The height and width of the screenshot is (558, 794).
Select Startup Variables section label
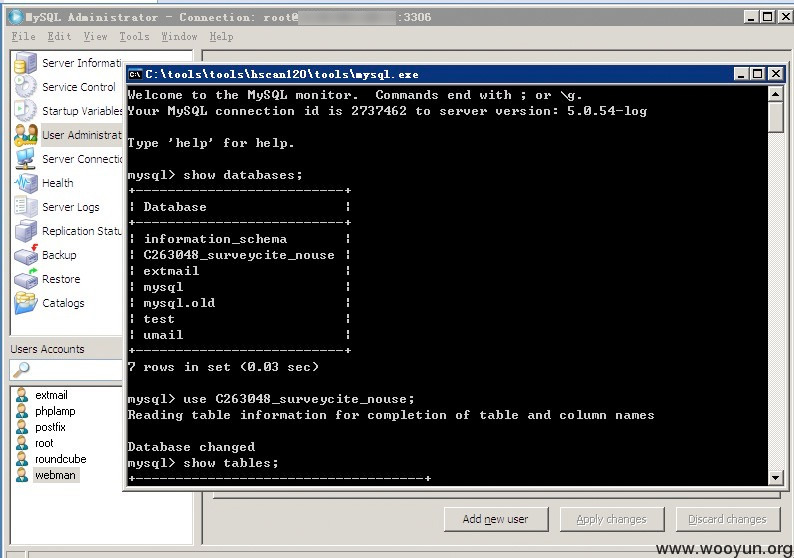tap(82, 111)
